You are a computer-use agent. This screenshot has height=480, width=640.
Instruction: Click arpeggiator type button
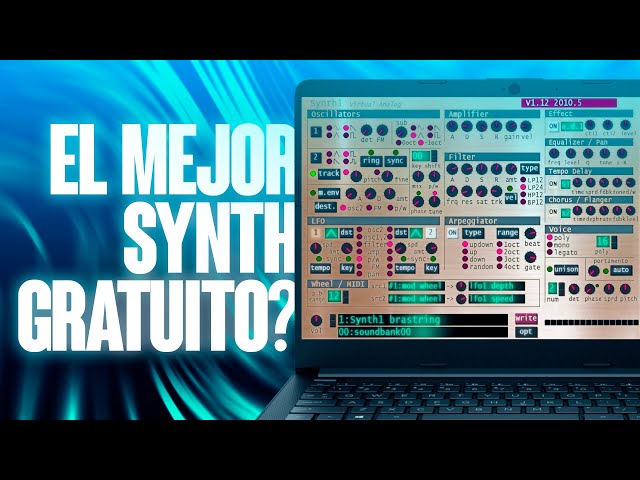(x=473, y=233)
